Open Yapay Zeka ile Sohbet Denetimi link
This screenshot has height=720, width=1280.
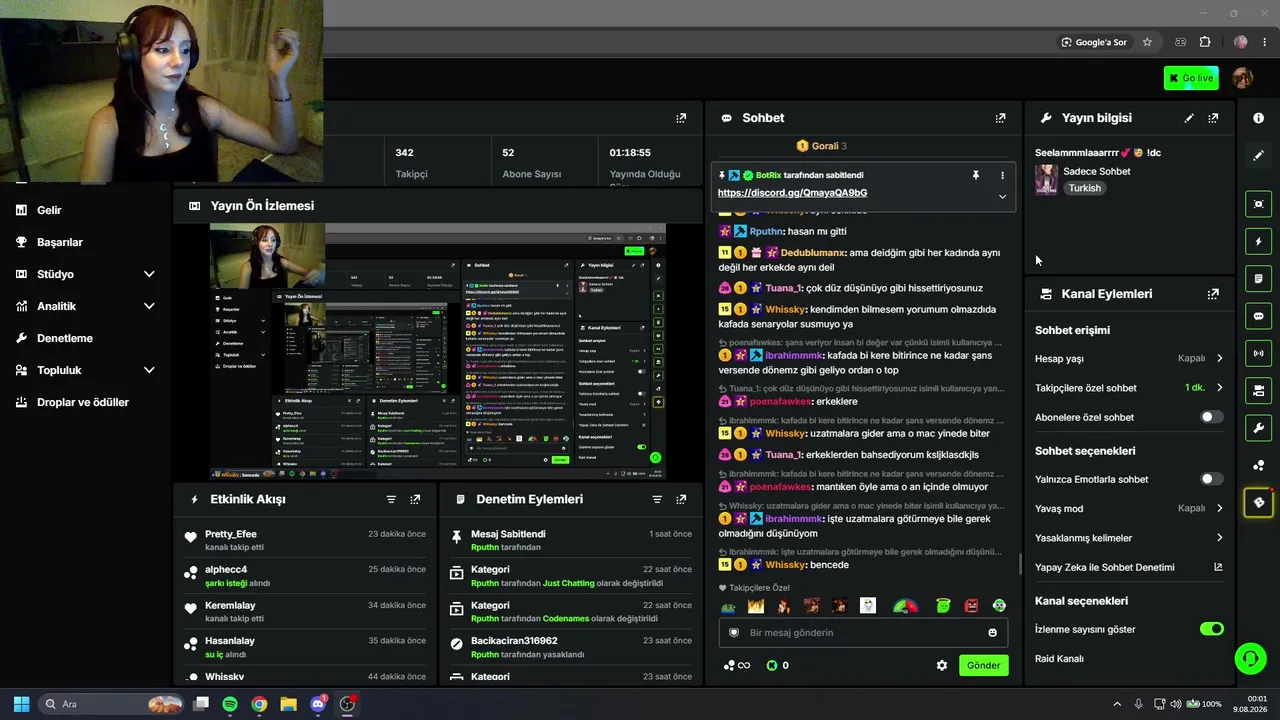point(1129,567)
